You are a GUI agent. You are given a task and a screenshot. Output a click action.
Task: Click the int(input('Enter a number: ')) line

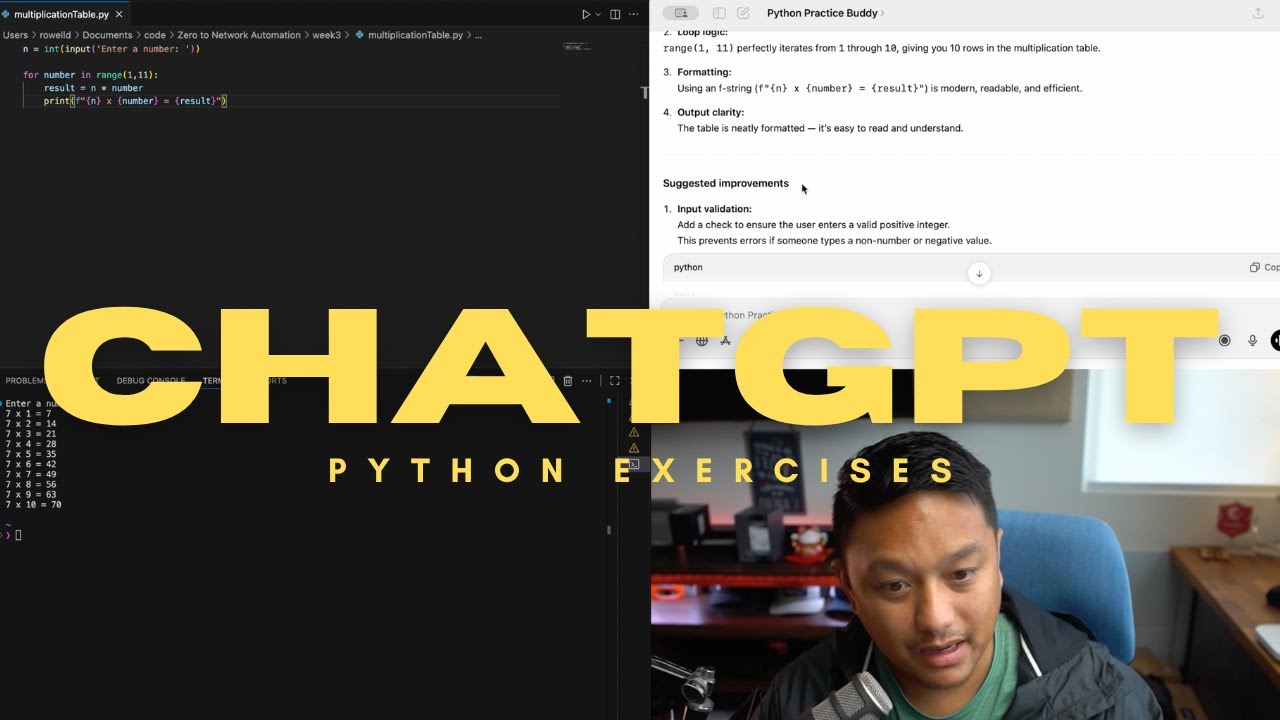tap(111, 49)
